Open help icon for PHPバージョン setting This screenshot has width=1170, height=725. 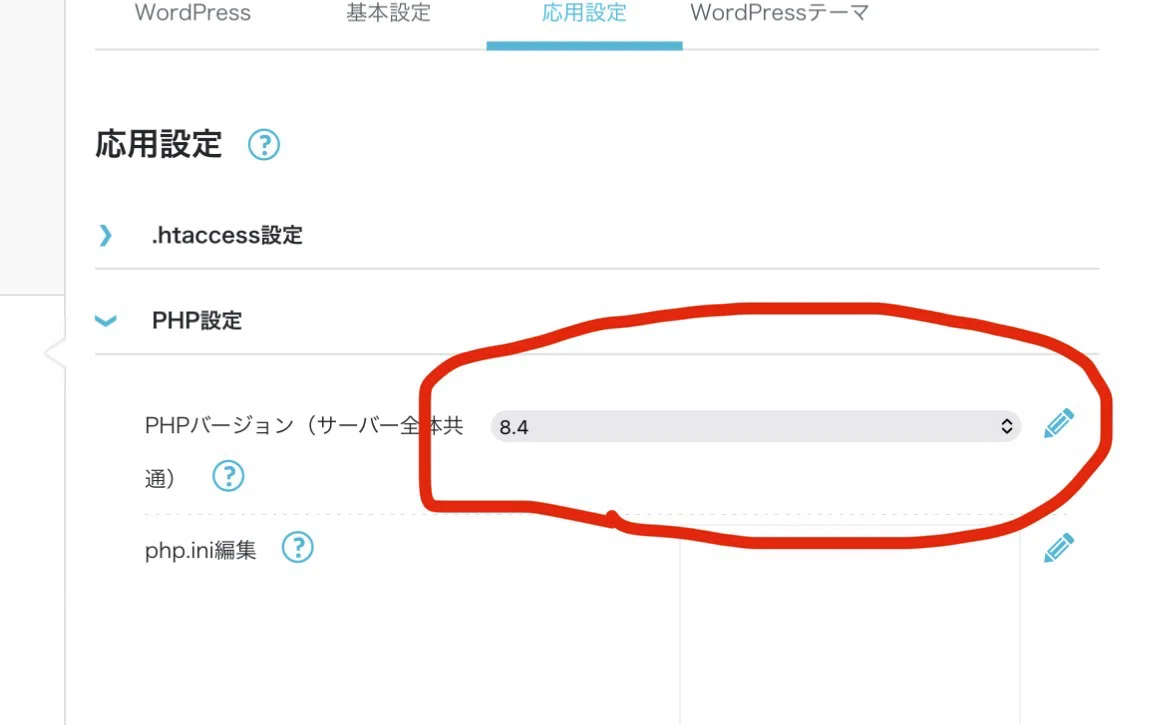[228, 475]
